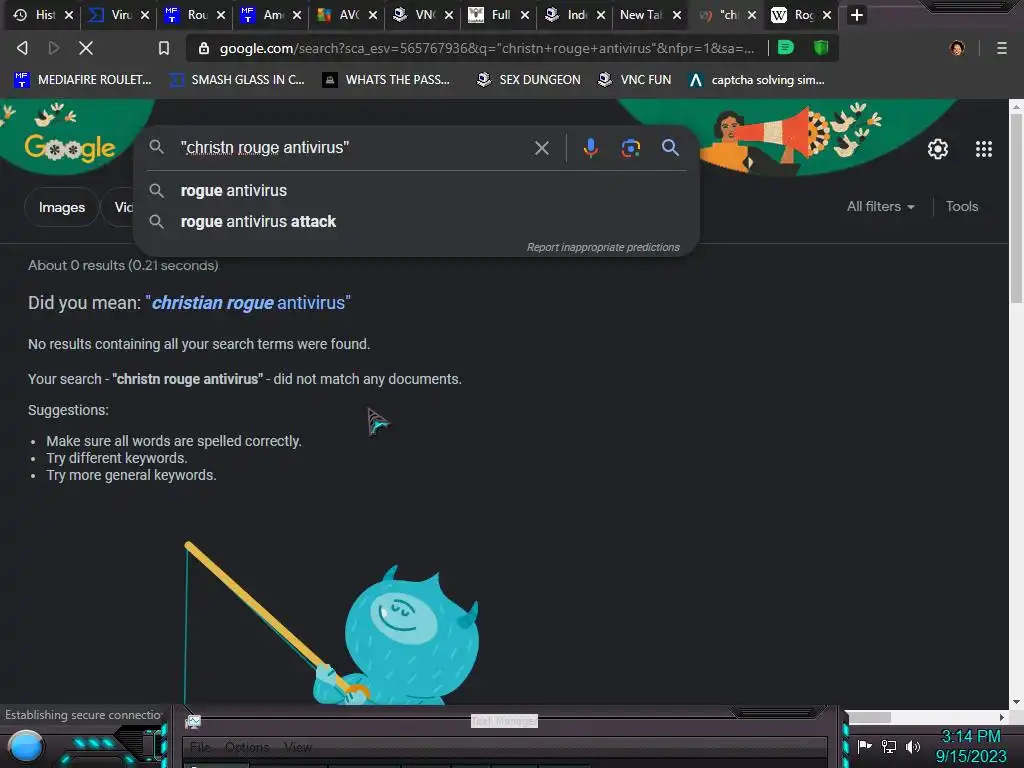
Task: Open the taskbar clock showing 3:14 PM
Action: (970, 746)
